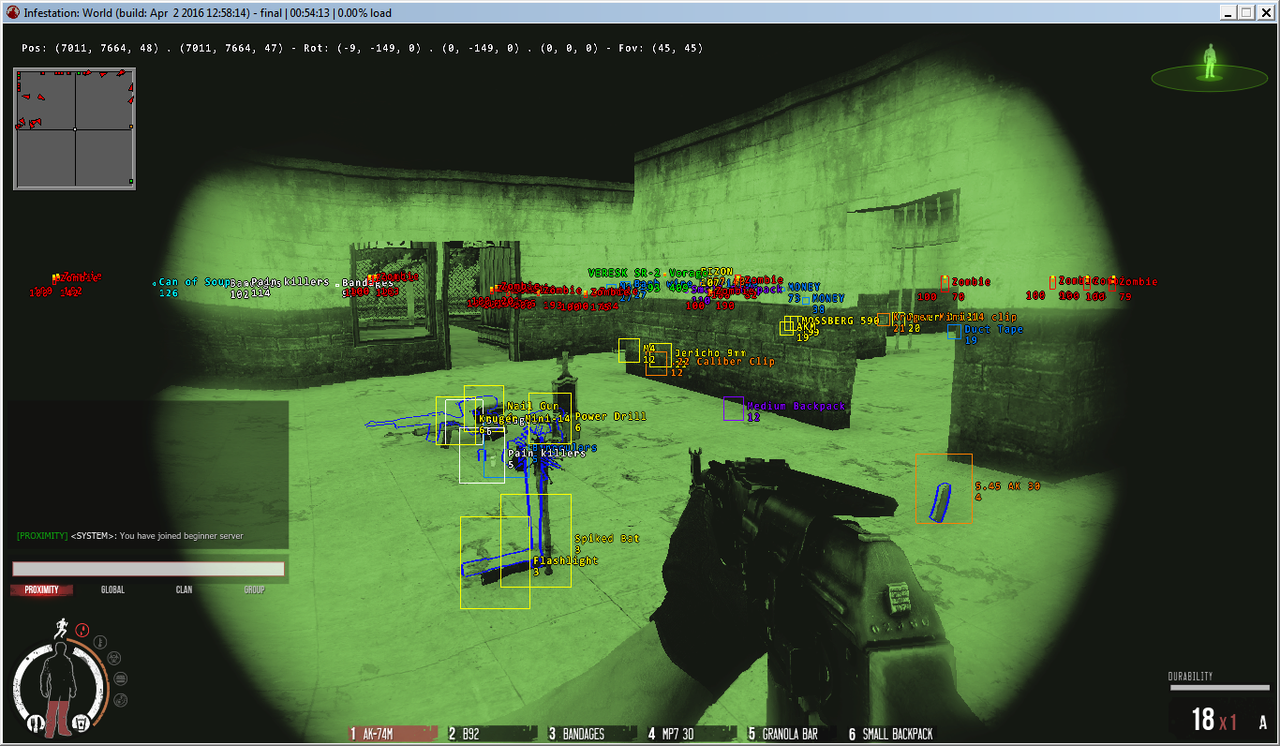Click the Duct Tape item label
The height and width of the screenshot is (746, 1280).
coord(994,330)
